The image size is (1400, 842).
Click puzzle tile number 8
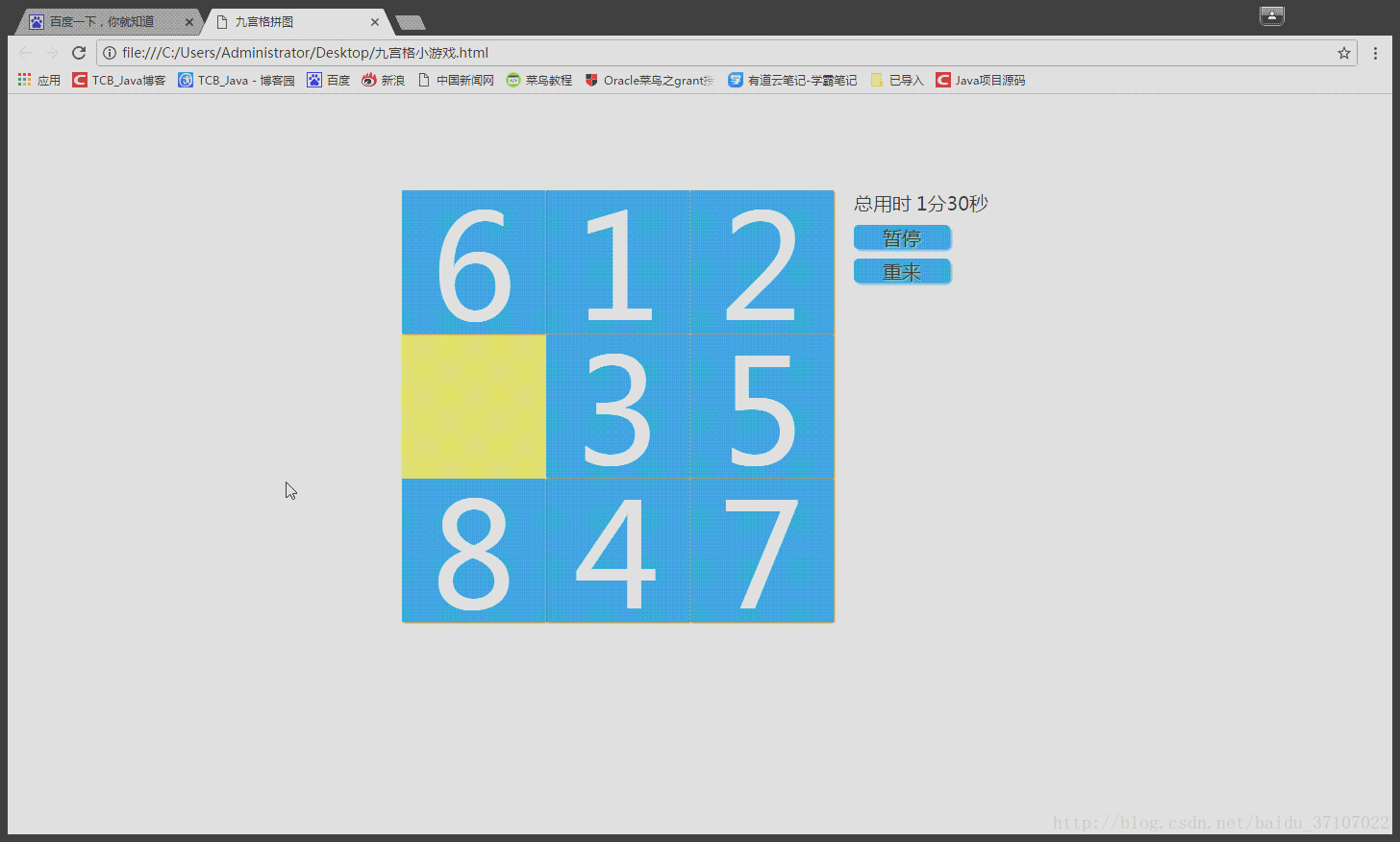pyautogui.click(x=474, y=551)
